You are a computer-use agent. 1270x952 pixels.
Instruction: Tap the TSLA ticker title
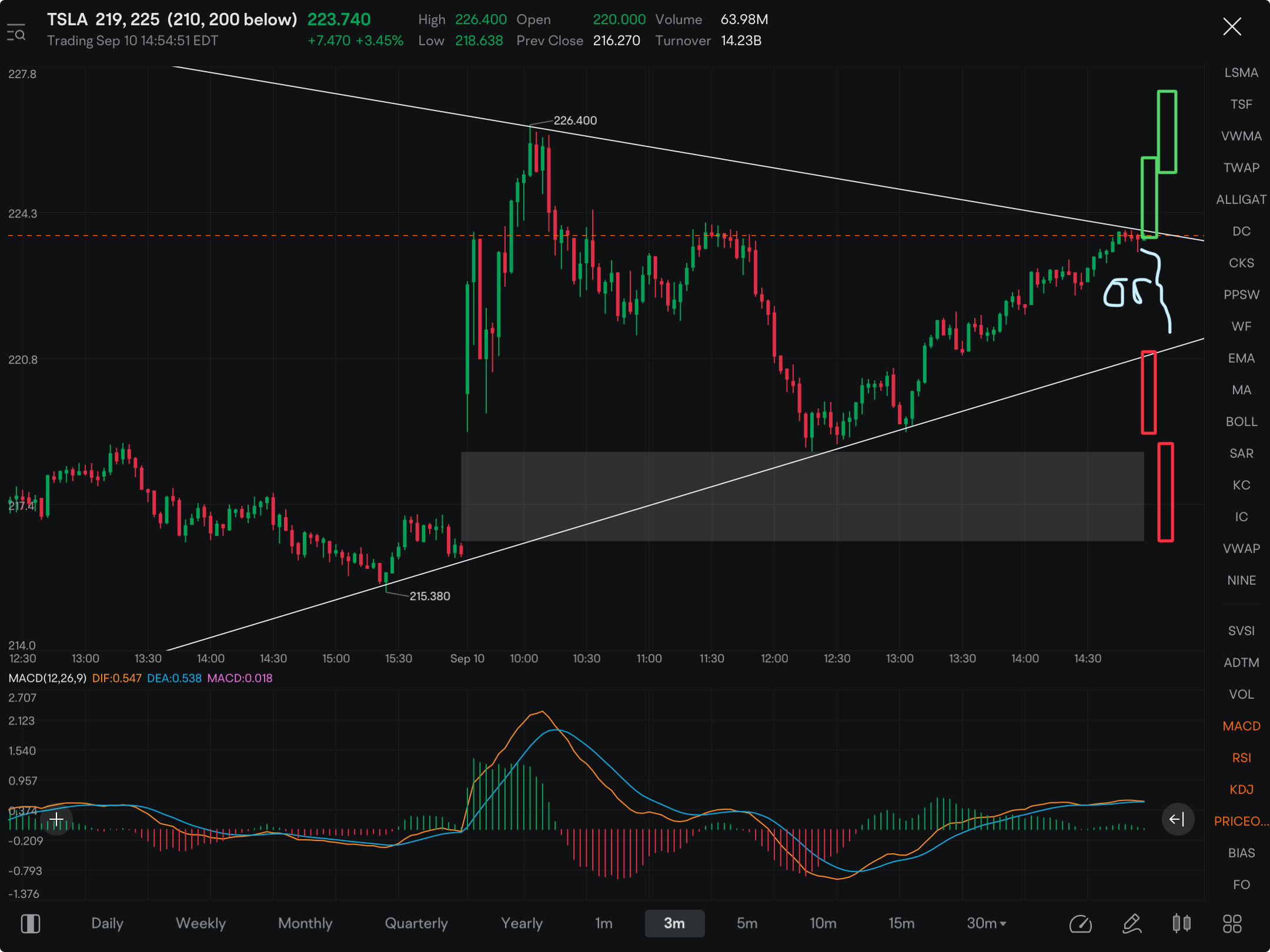pyautogui.click(x=68, y=19)
